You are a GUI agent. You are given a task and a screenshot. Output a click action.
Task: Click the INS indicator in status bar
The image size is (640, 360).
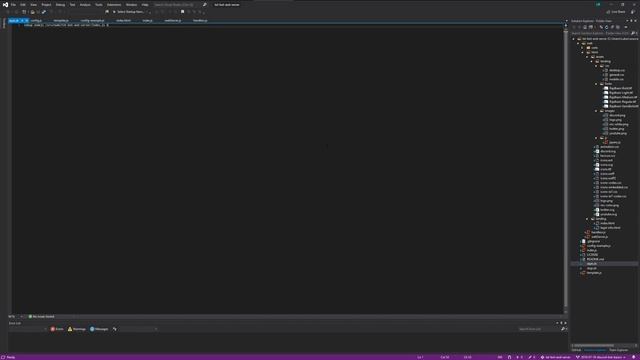point(500,357)
